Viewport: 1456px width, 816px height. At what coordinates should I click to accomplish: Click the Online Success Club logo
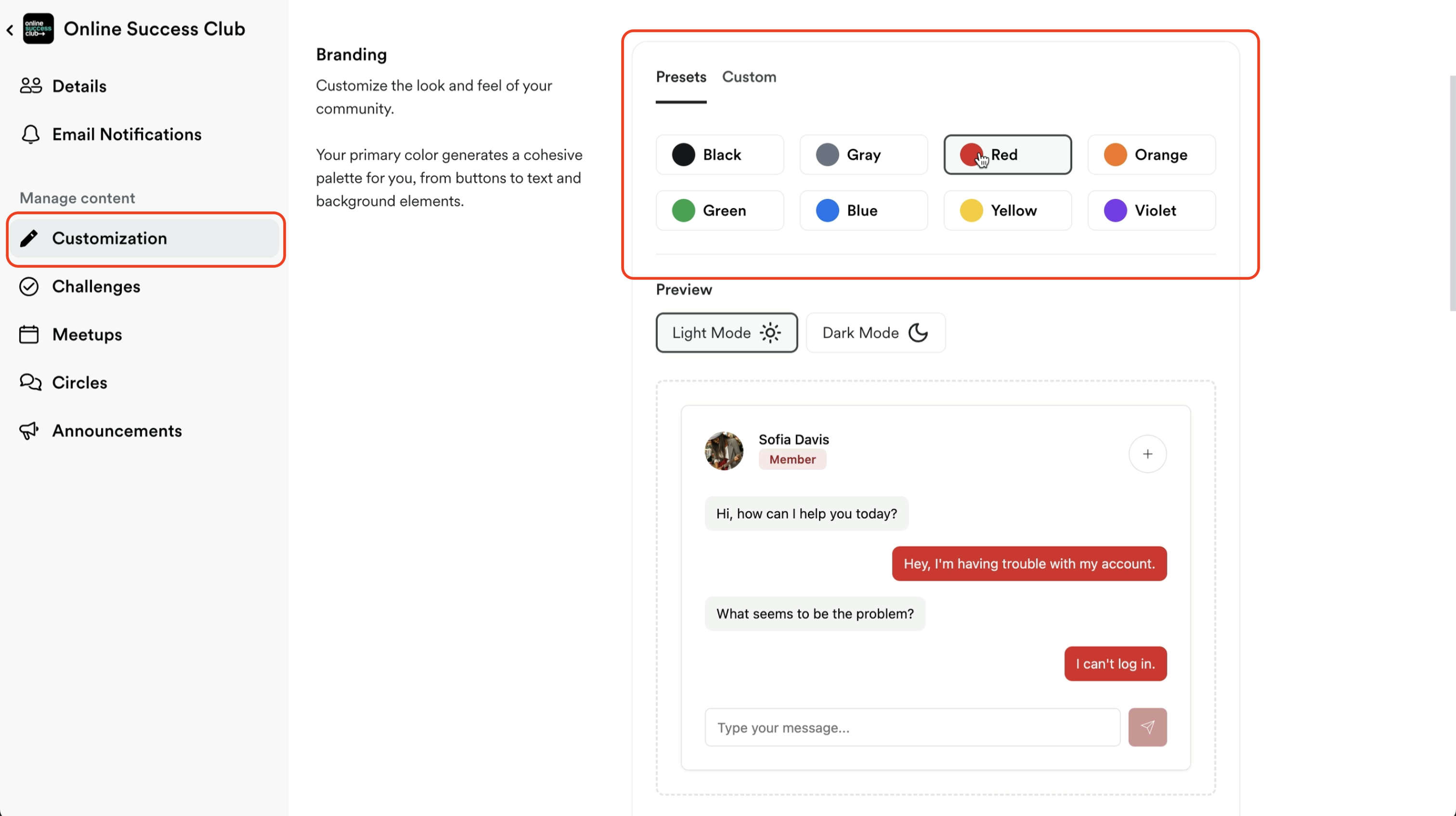point(38,28)
